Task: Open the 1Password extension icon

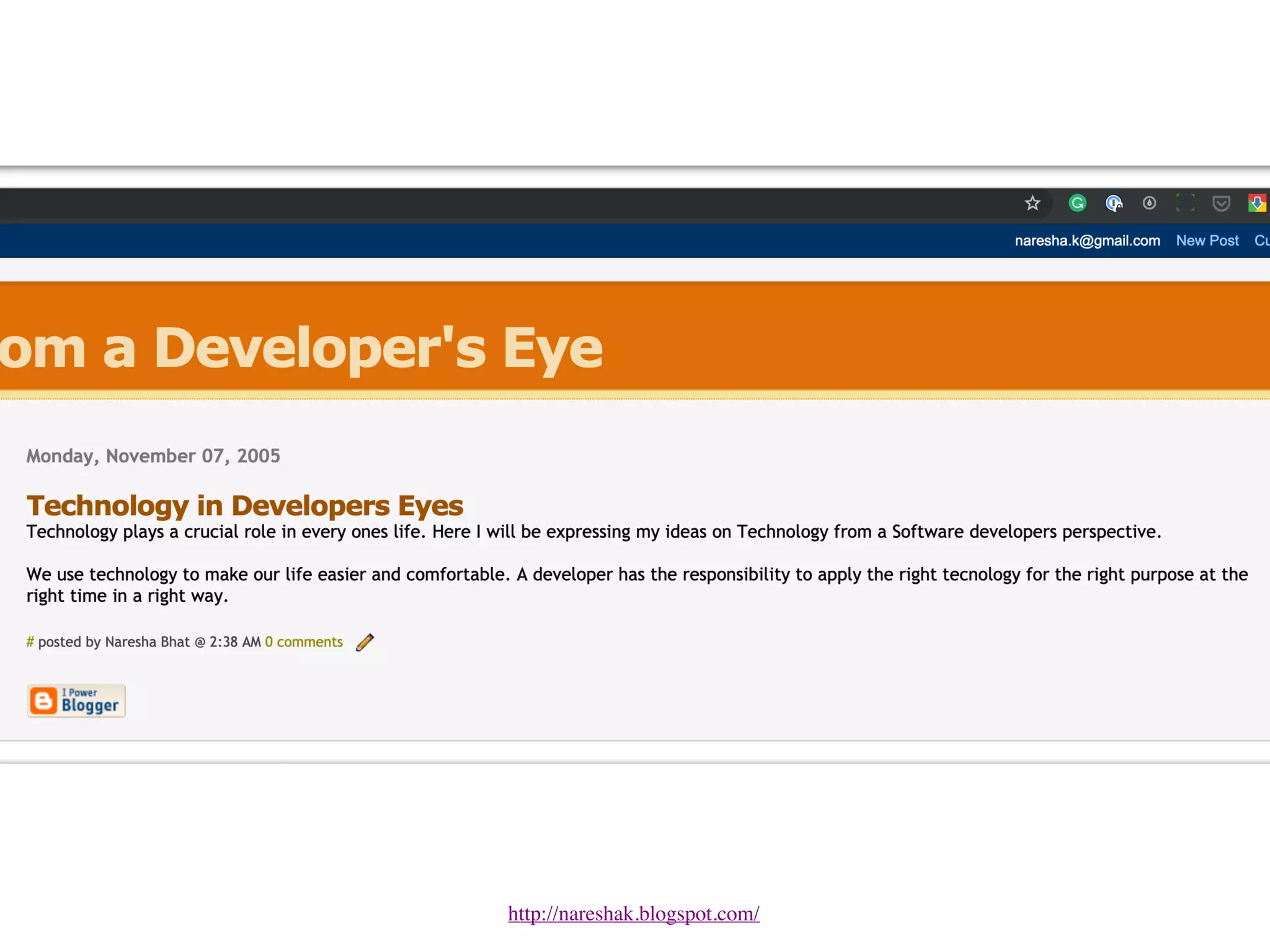Action: pos(1113,203)
